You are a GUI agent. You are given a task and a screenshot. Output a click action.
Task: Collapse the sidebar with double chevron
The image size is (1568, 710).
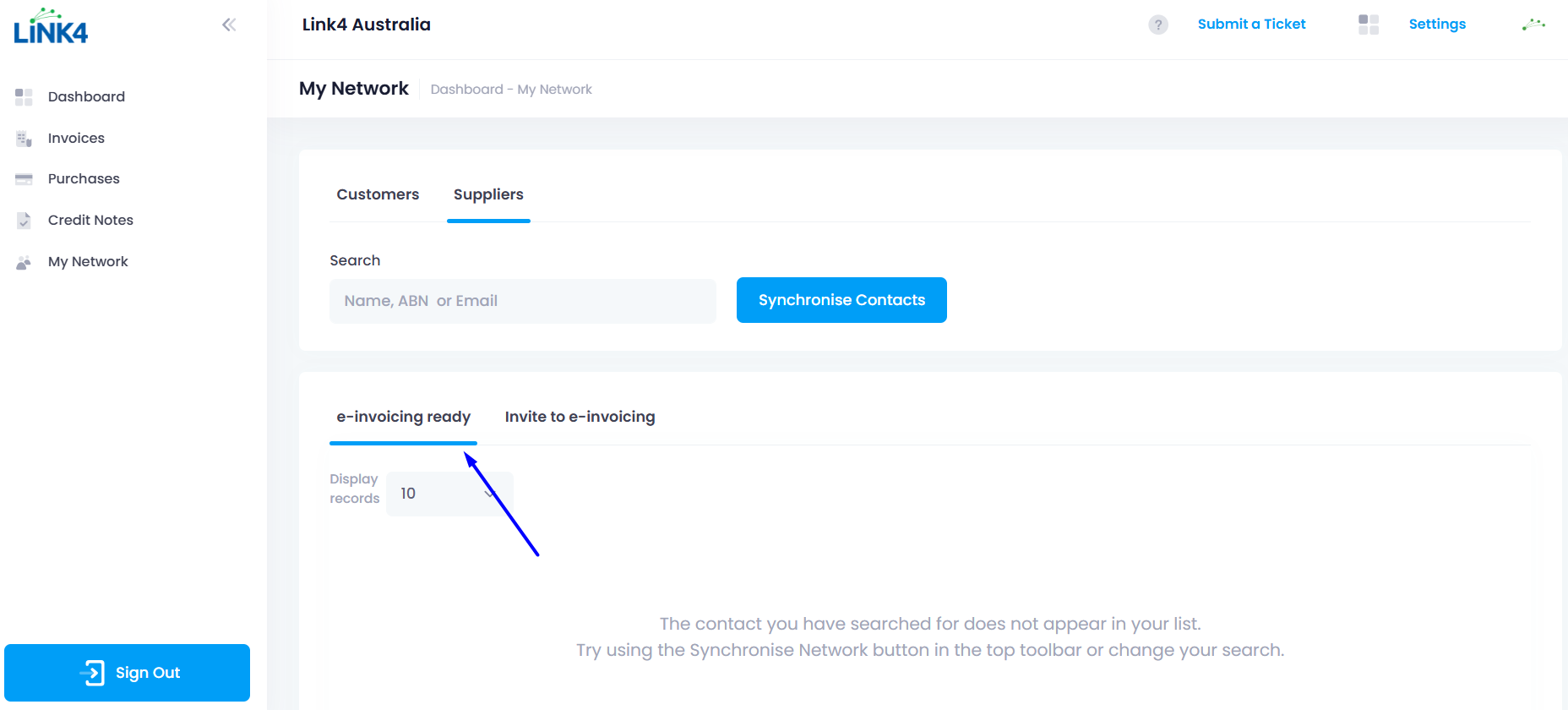(x=229, y=25)
